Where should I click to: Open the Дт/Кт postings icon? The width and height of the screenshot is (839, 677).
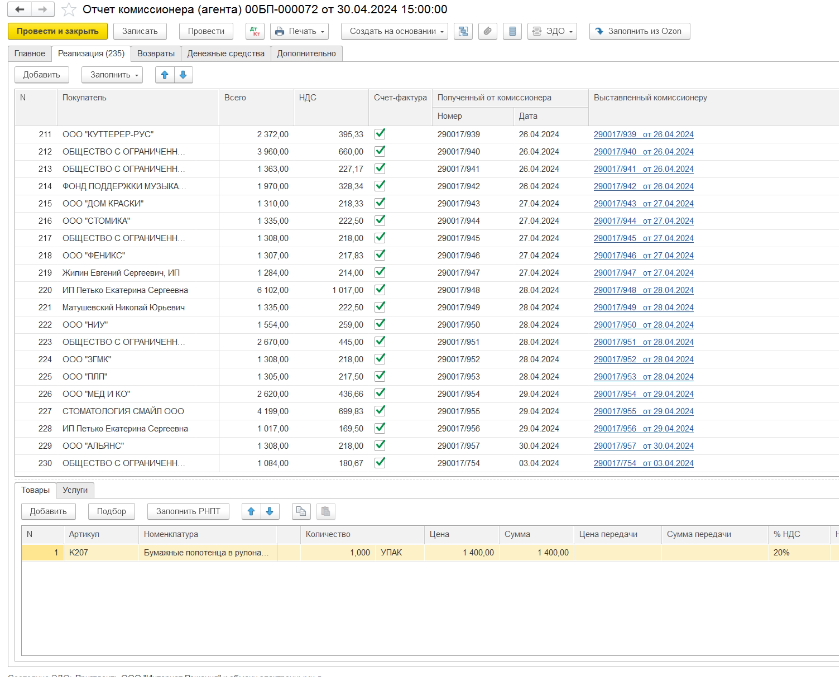pyautogui.click(x=254, y=31)
